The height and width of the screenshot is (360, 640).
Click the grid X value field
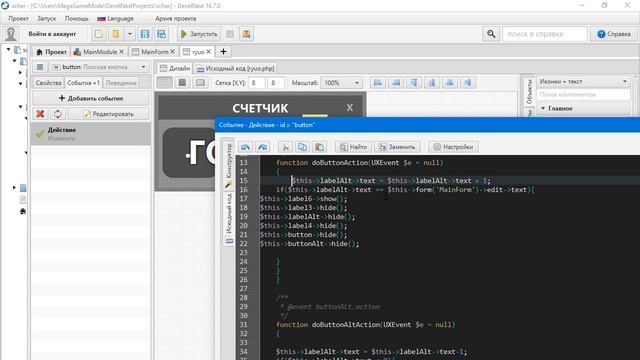pyautogui.click(x=257, y=83)
